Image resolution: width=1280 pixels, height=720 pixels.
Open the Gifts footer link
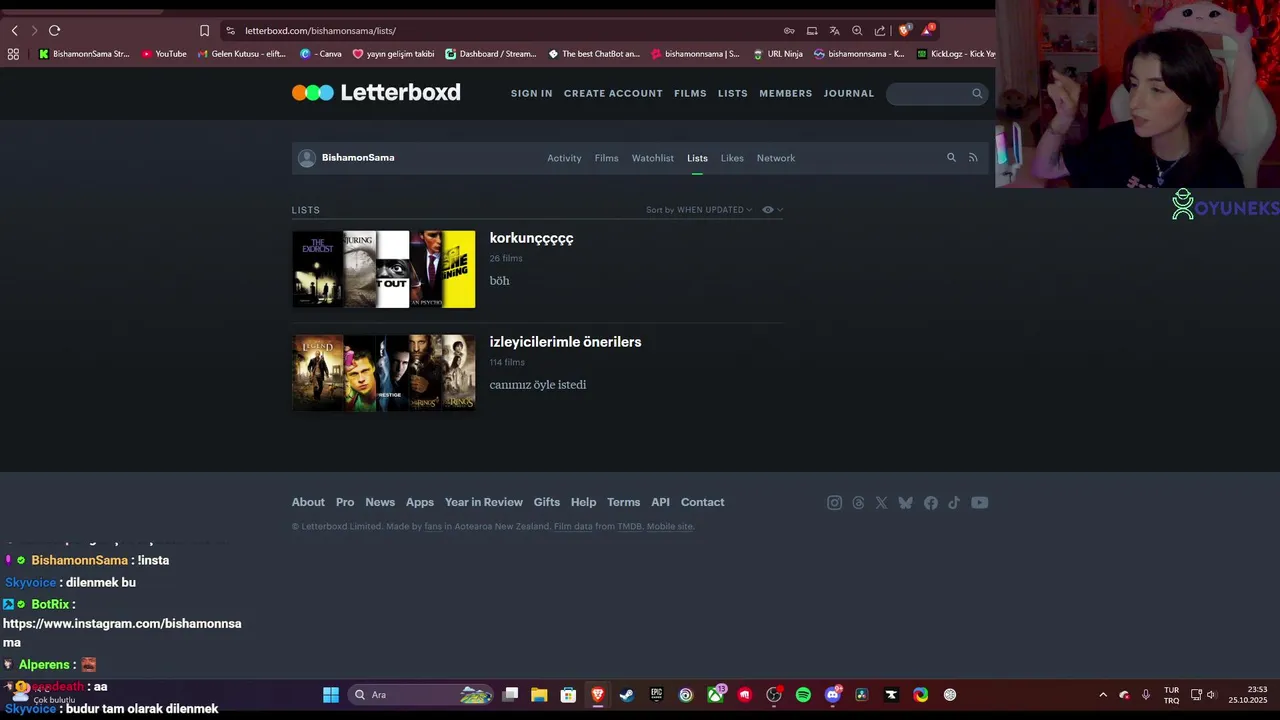547,502
